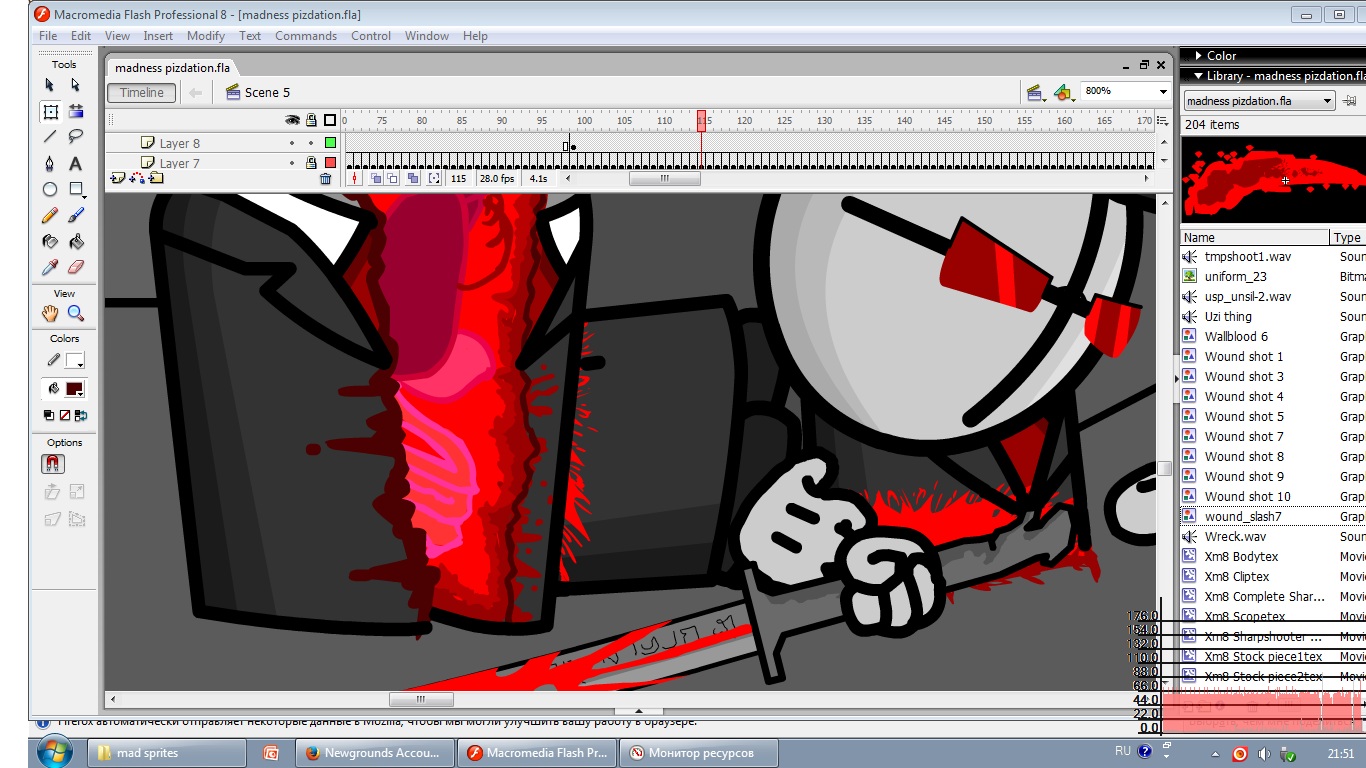Select the madness pizdation.fla document tab
Screen dimensions: 1366x768
point(172,68)
